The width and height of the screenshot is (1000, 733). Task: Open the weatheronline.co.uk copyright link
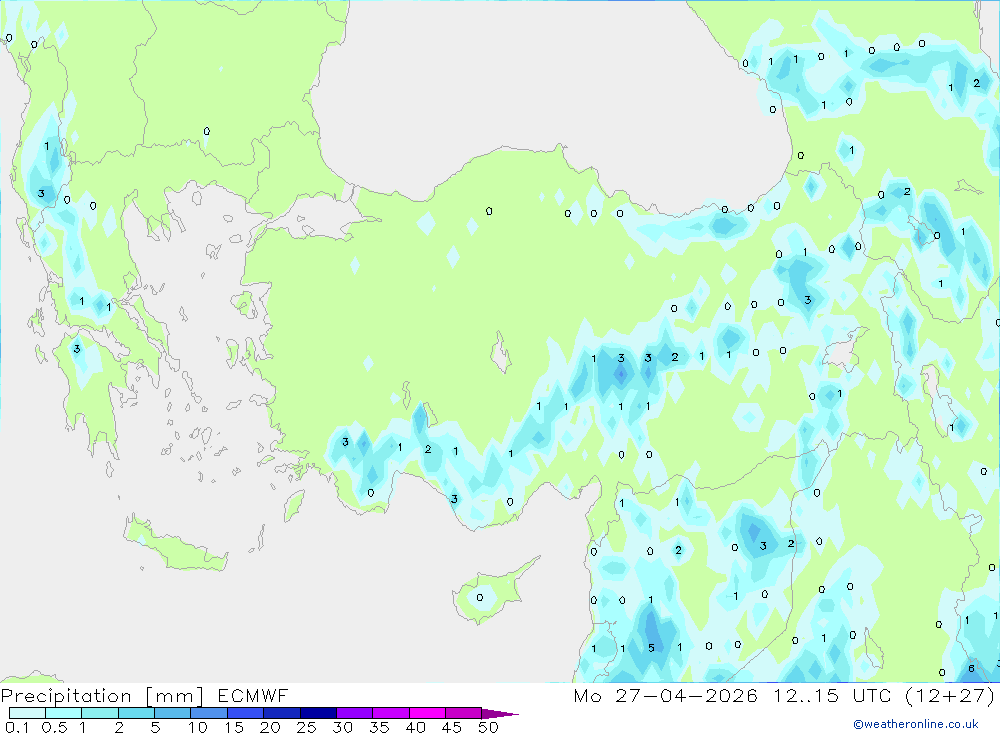(916, 724)
